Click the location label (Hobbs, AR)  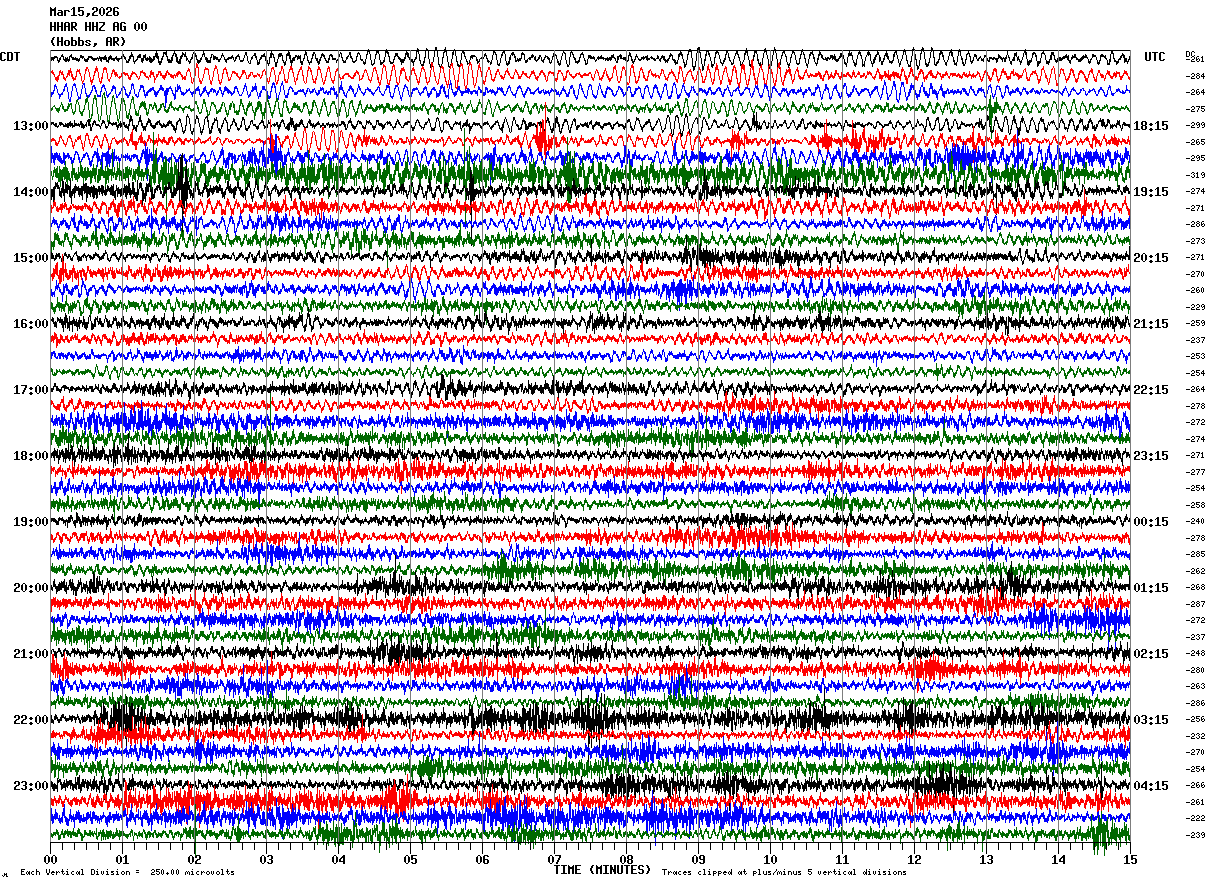(88, 42)
